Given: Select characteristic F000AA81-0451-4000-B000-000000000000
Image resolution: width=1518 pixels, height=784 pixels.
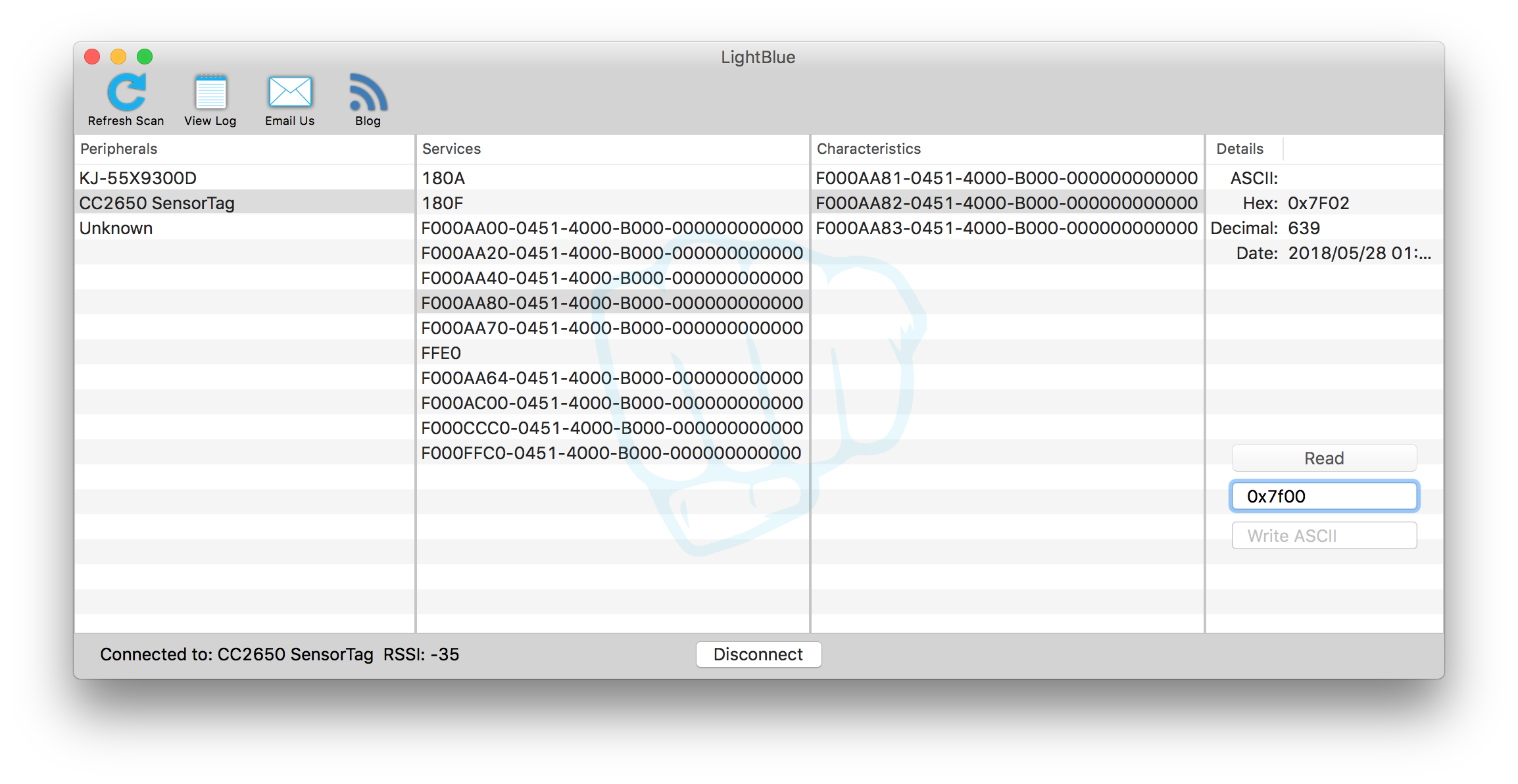Looking at the screenshot, I should [x=1007, y=178].
